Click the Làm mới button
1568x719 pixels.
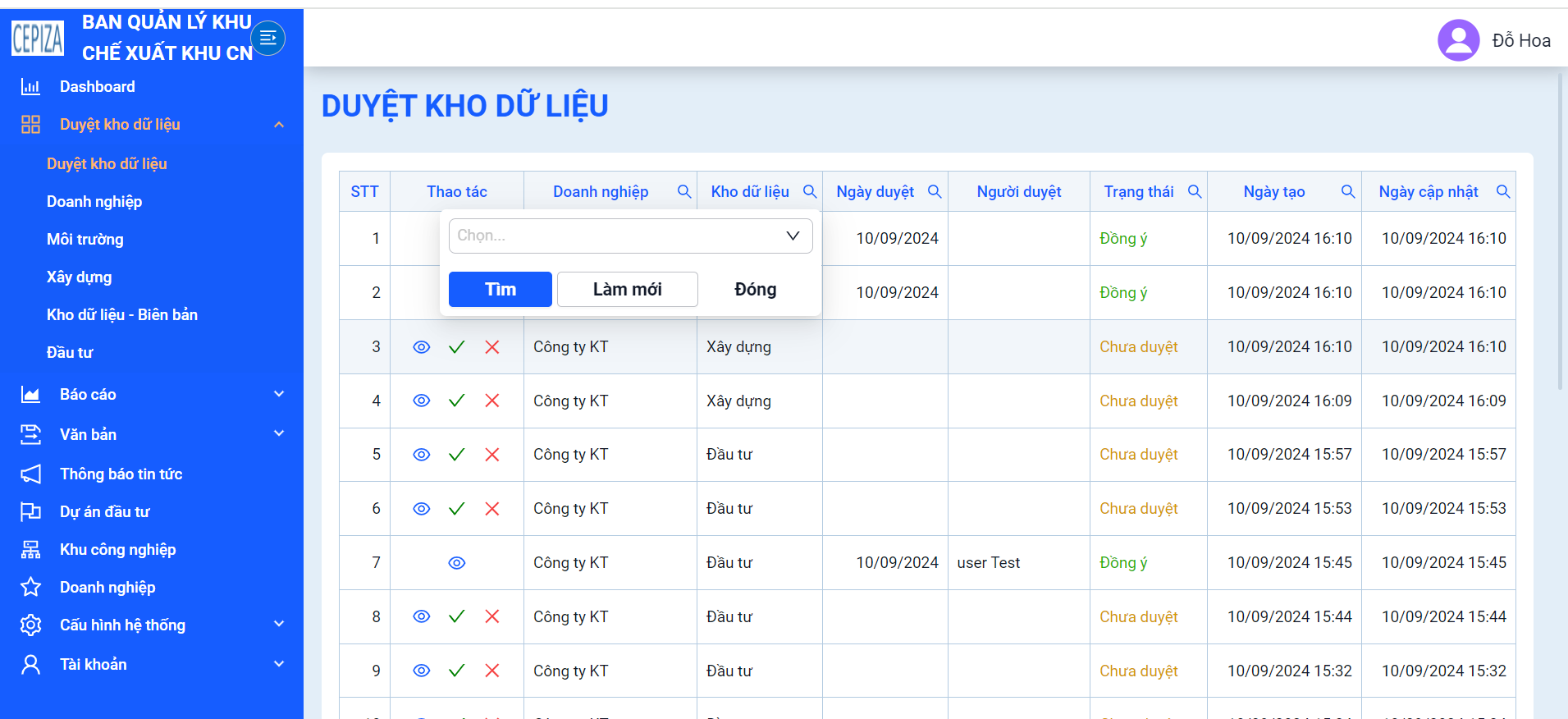pyautogui.click(x=628, y=290)
